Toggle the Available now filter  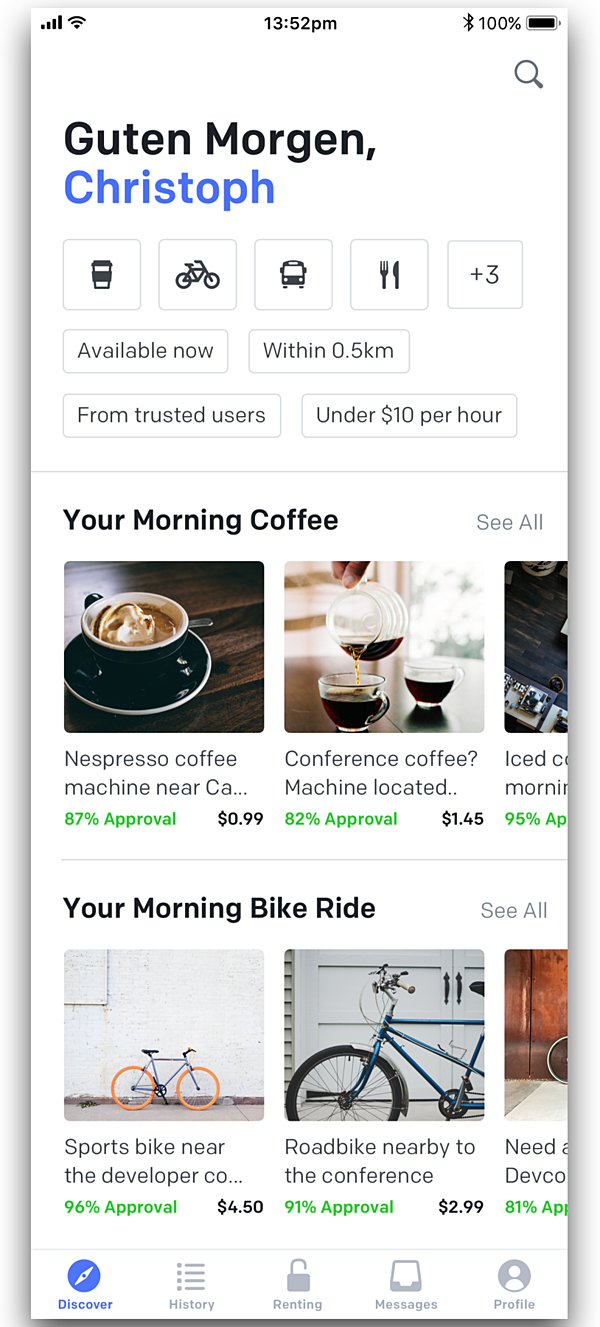[145, 351]
